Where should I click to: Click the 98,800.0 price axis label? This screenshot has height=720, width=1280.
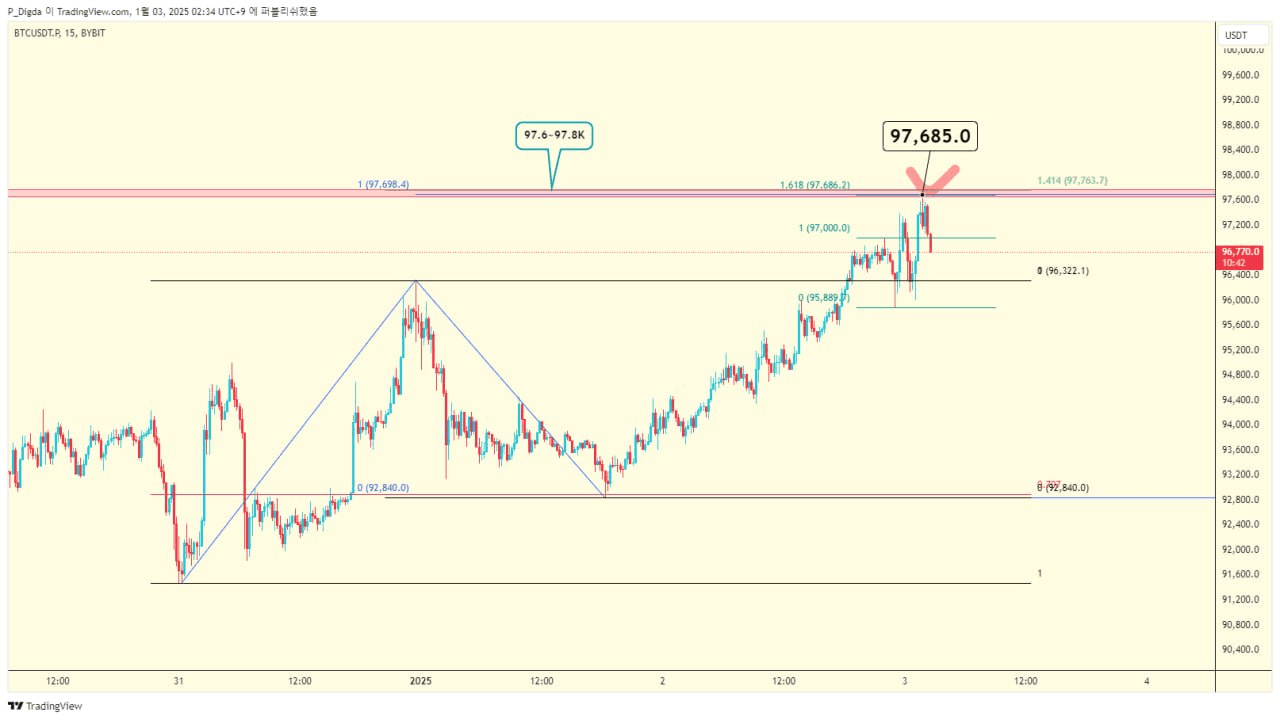click(1238, 125)
